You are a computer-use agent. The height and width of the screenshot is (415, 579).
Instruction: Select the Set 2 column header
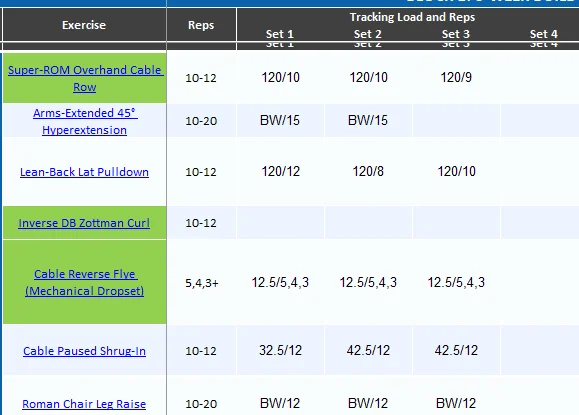click(x=368, y=34)
